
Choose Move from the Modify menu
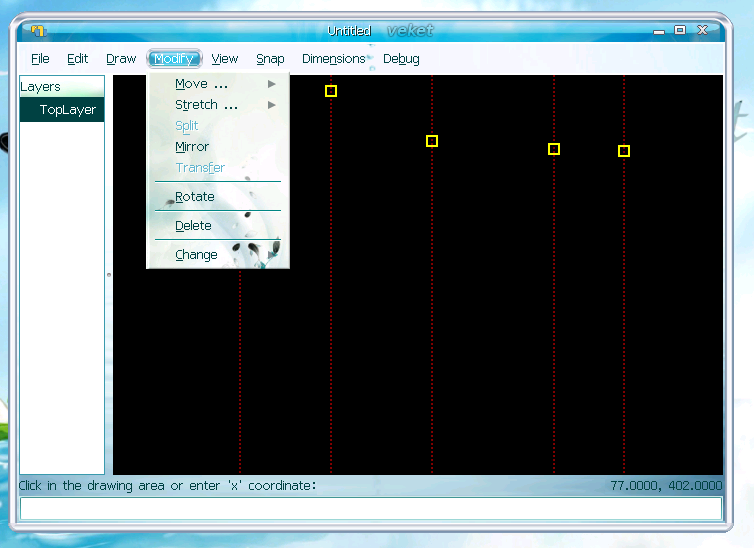(x=217, y=84)
